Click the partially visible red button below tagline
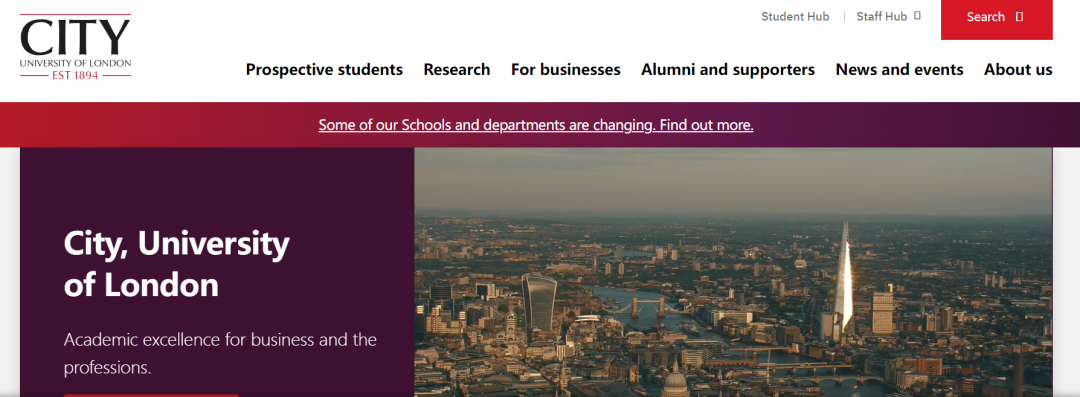Image resolution: width=1080 pixels, height=397 pixels. 151,395
